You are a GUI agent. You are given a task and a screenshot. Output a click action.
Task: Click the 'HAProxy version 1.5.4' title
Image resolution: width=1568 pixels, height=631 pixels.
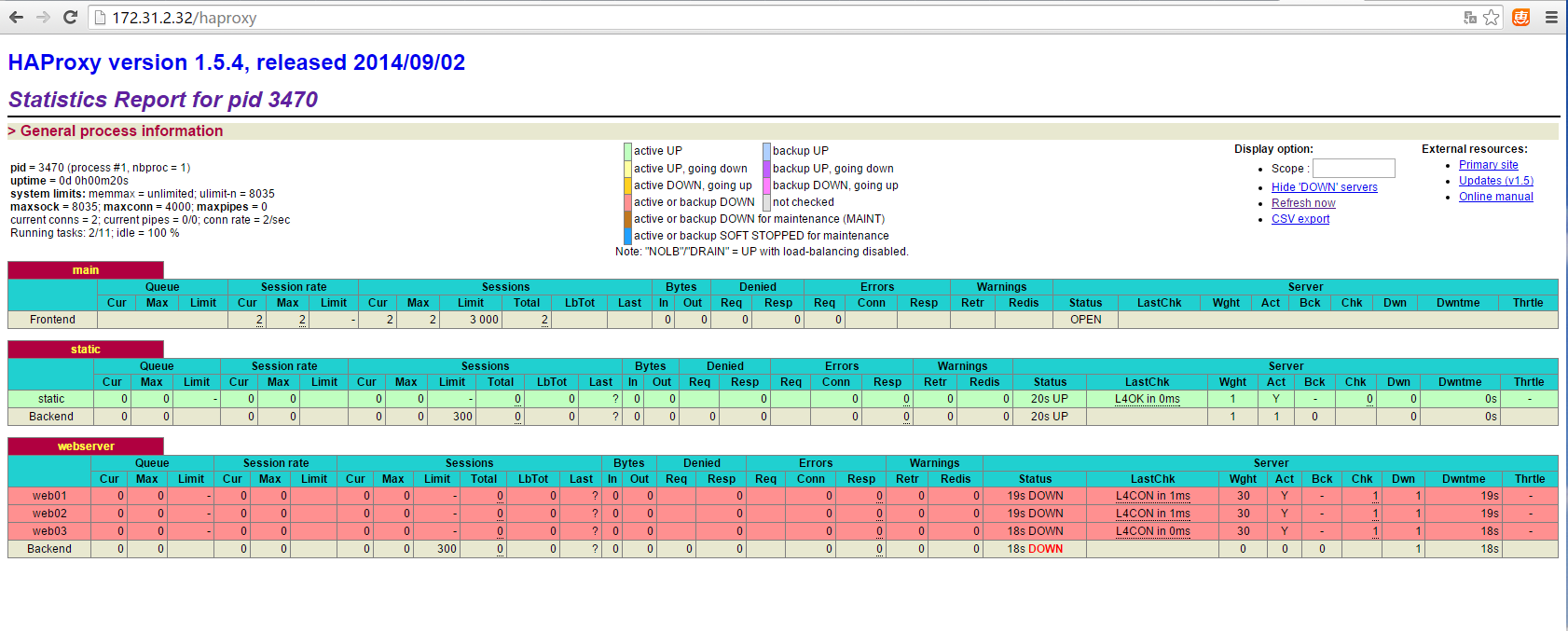point(237,62)
